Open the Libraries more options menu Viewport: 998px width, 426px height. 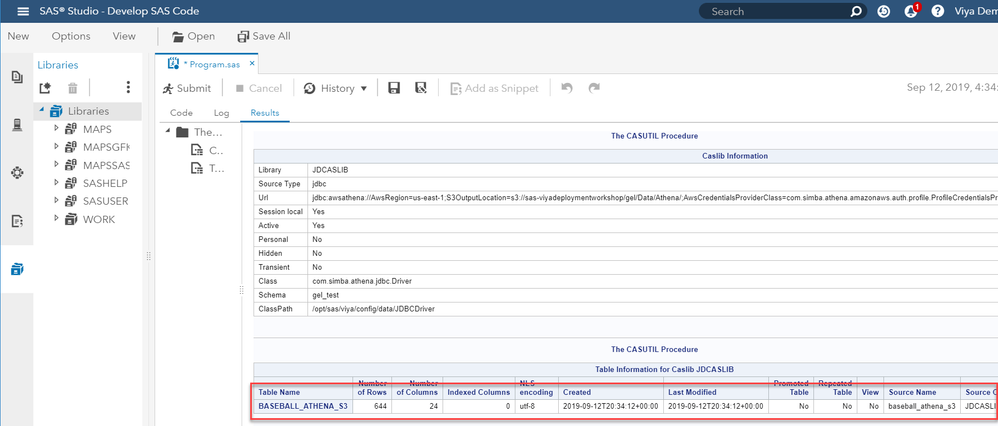click(x=129, y=87)
